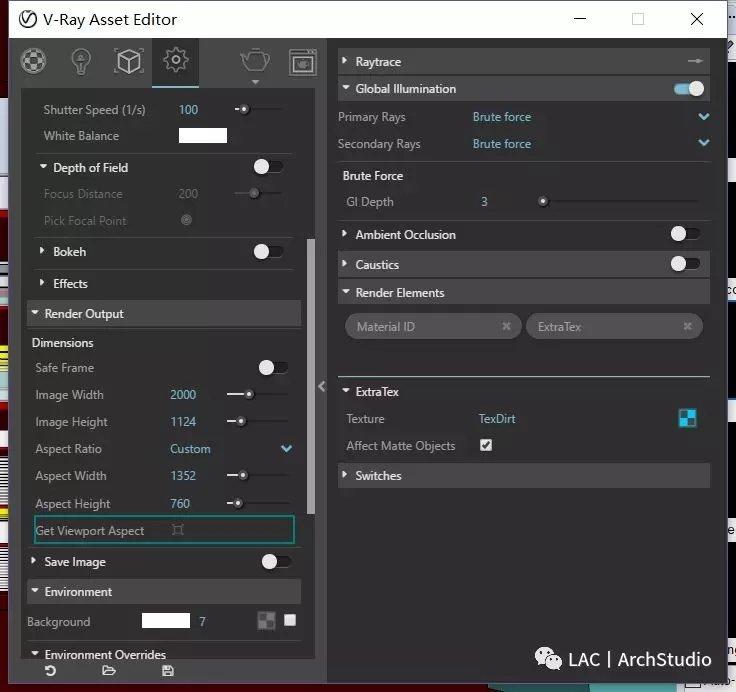
Task: Load settings from file via the folder icon
Action: pyautogui.click(x=109, y=671)
